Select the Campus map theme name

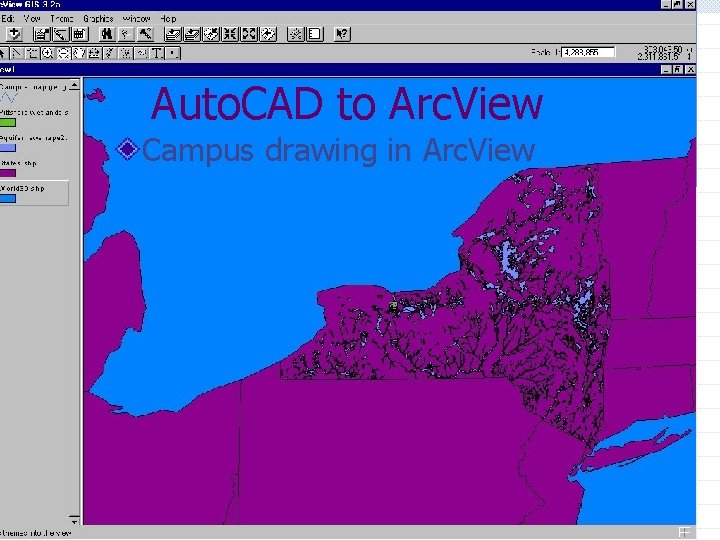pos(33,87)
